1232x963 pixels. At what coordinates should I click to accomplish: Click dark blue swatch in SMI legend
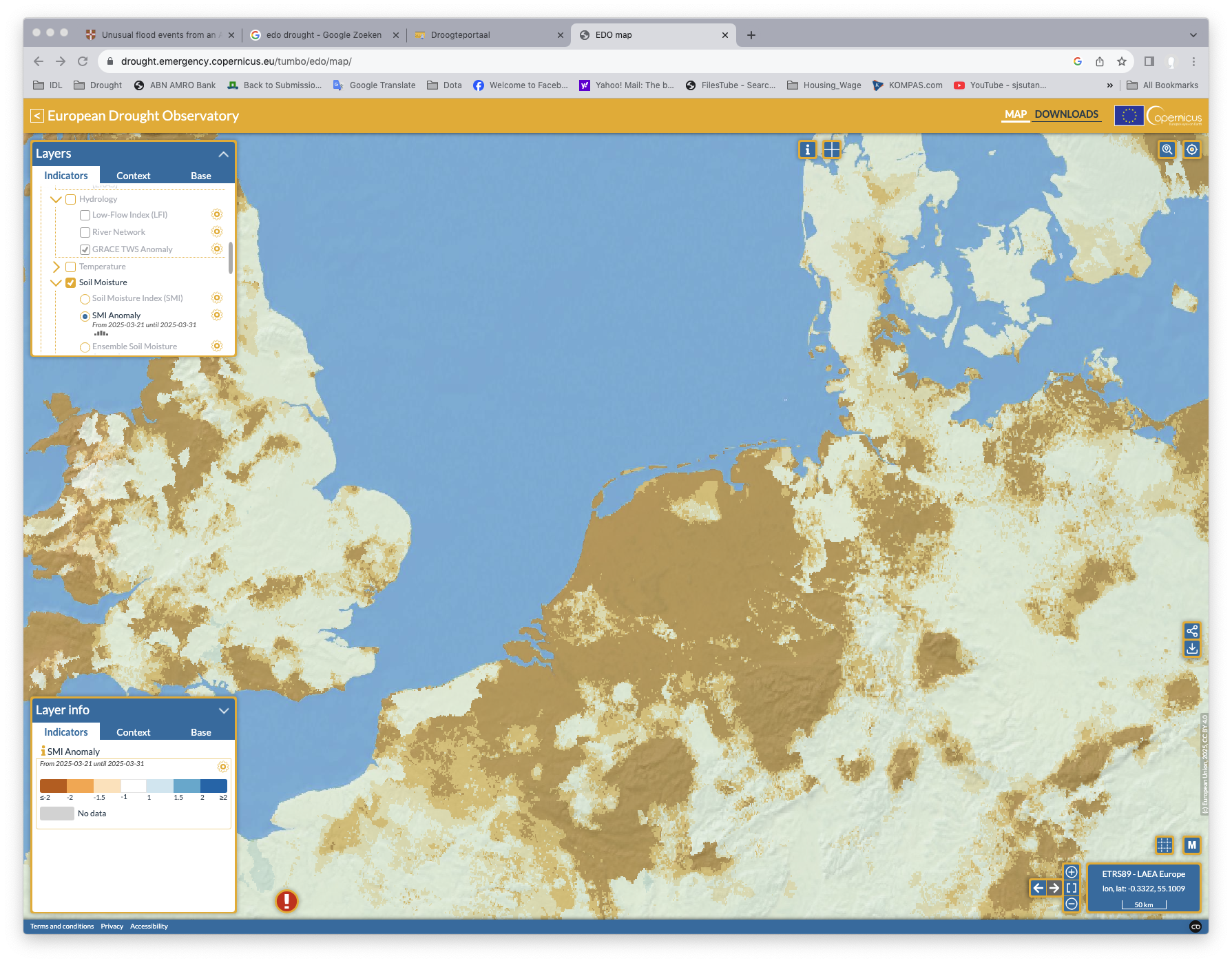click(x=213, y=786)
